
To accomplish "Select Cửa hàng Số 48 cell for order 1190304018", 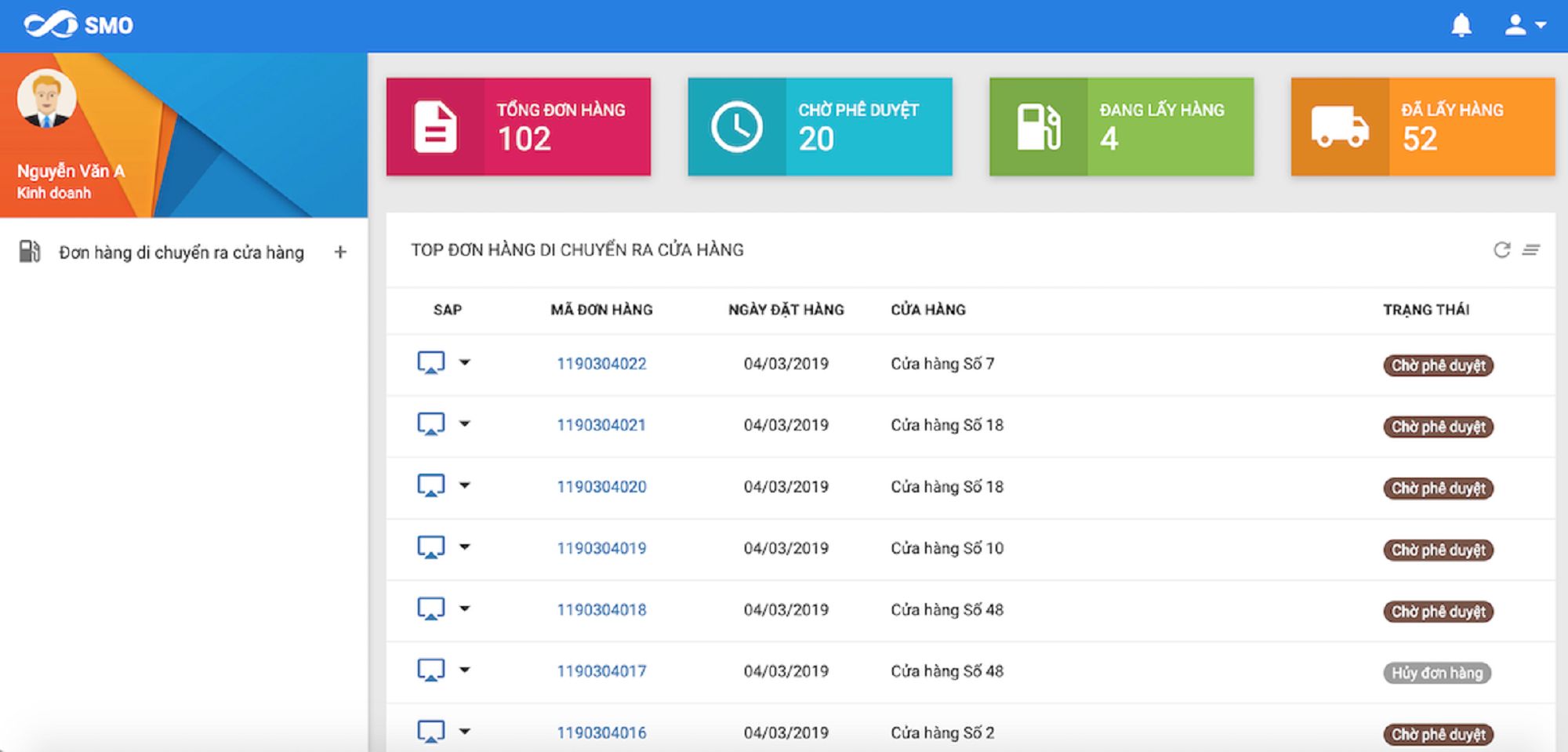I will click(x=947, y=610).
